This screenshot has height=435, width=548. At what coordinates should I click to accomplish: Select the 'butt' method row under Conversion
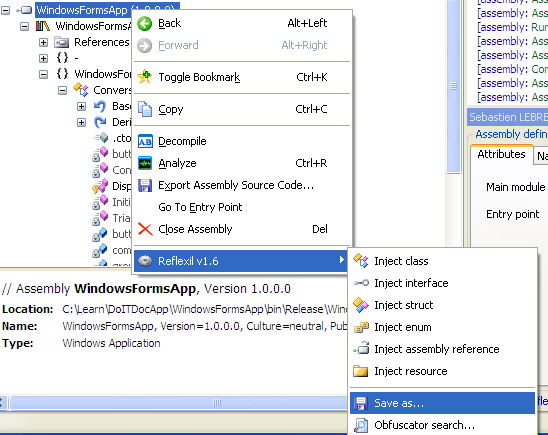click(x=112, y=154)
